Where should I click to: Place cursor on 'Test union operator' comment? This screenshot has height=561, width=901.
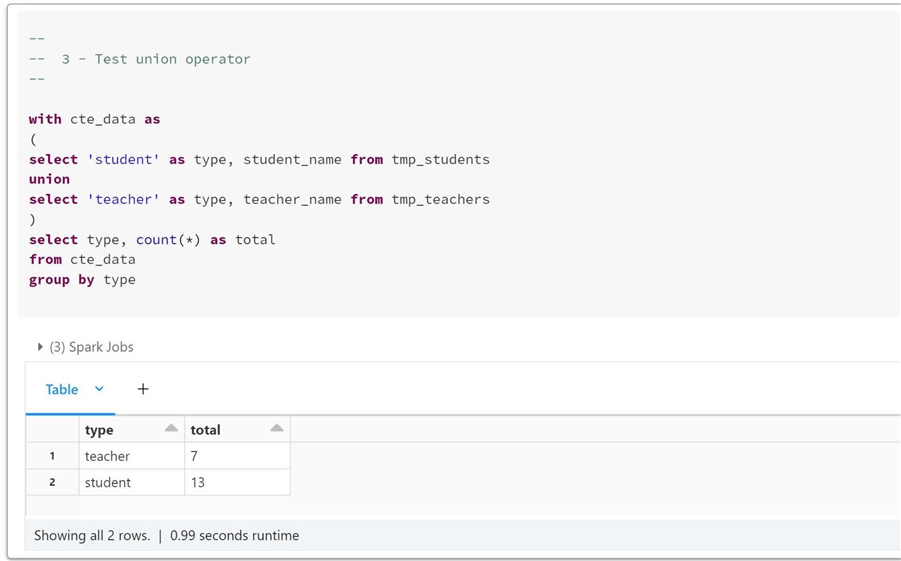172,59
